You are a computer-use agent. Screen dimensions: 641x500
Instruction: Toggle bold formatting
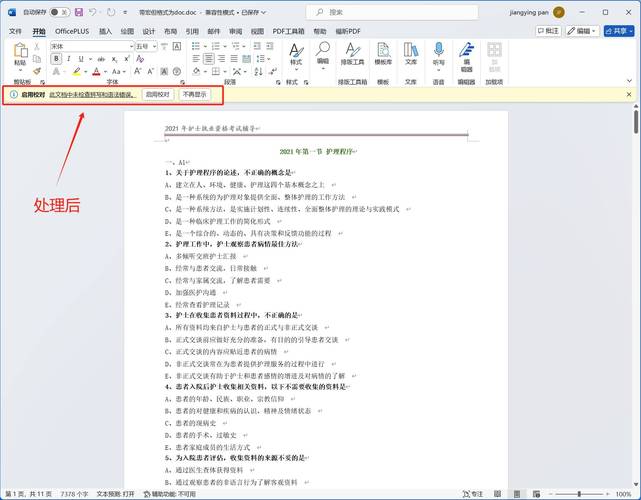click(56, 59)
